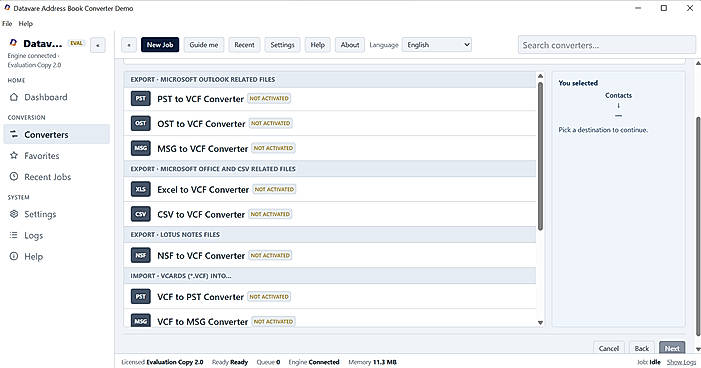Click NOT ACTIVATED badge on PST to VCF row
This screenshot has height=368, width=701.
(x=269, y=98)
